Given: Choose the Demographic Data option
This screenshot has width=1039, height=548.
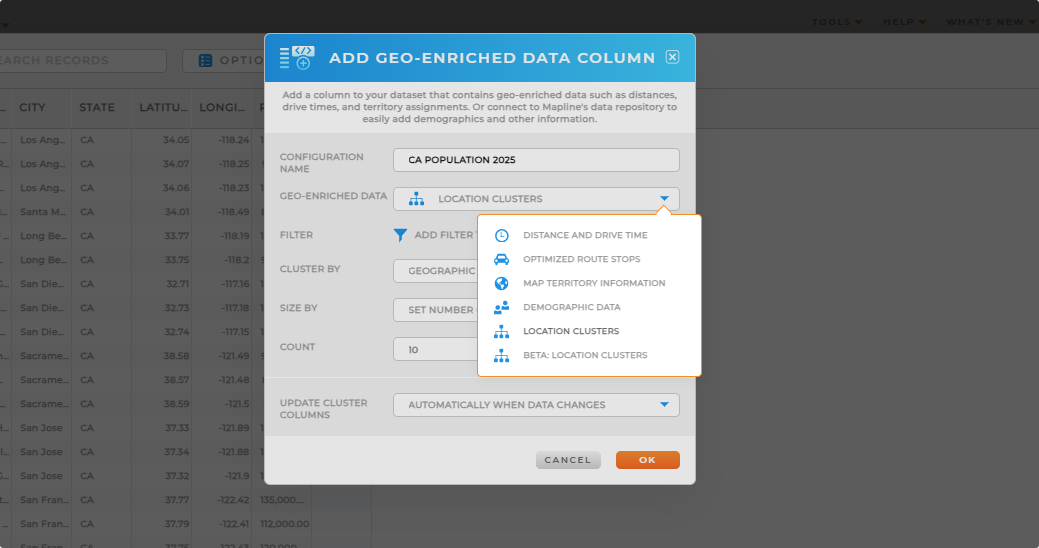Looking at the screenshot, I should (x=571, y=307).
